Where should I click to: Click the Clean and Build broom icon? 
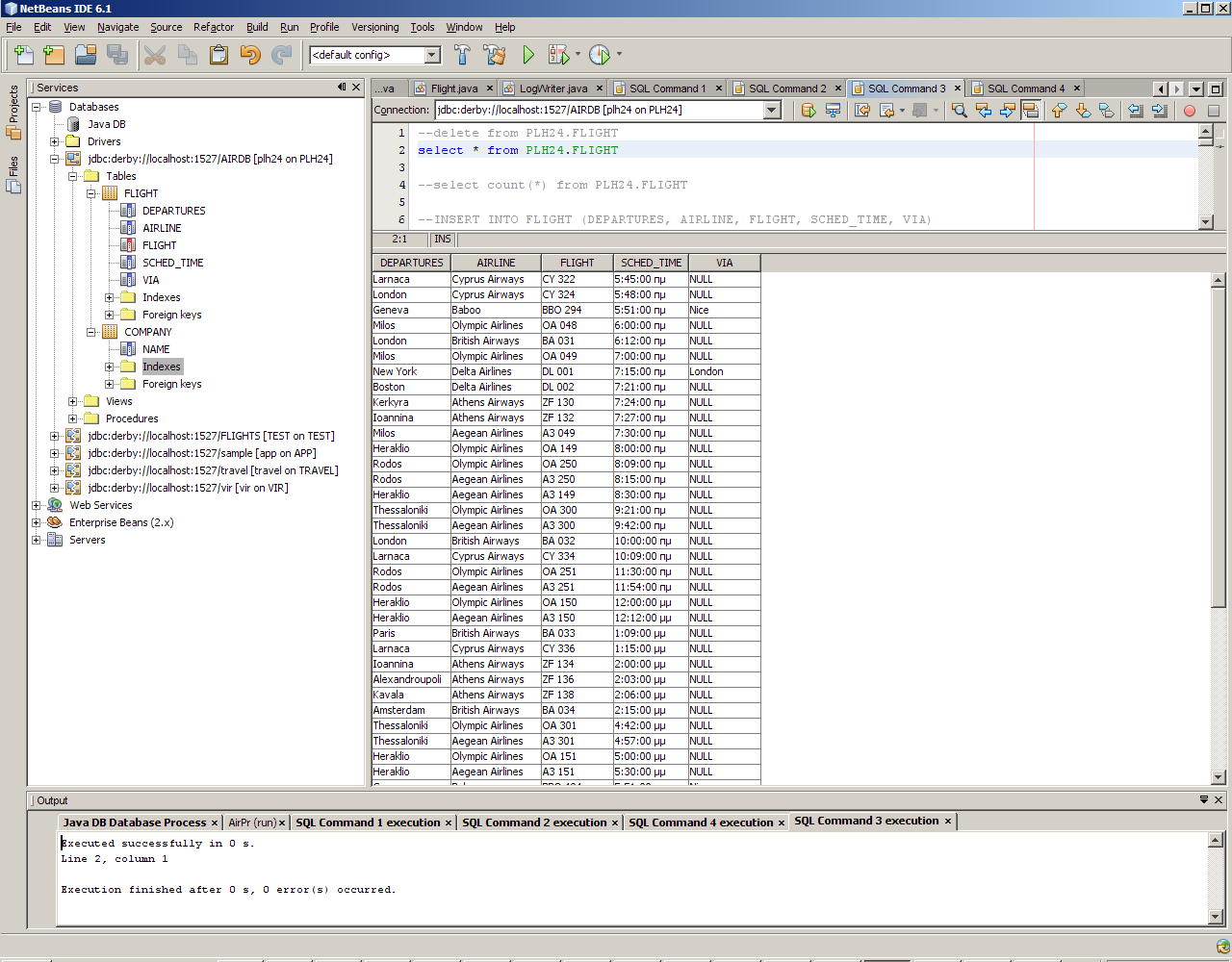pyautogui.click(x=495, y=55)
